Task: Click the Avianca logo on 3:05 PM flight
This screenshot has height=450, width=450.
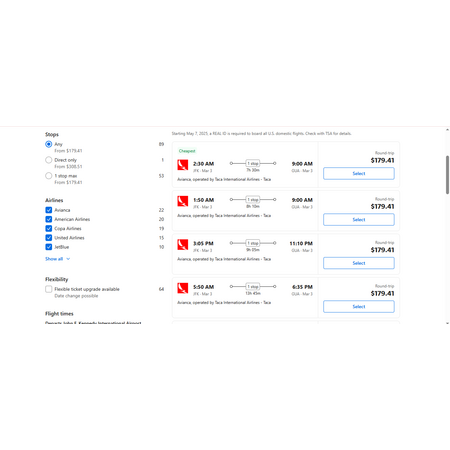Action: (x=183, y=245)
